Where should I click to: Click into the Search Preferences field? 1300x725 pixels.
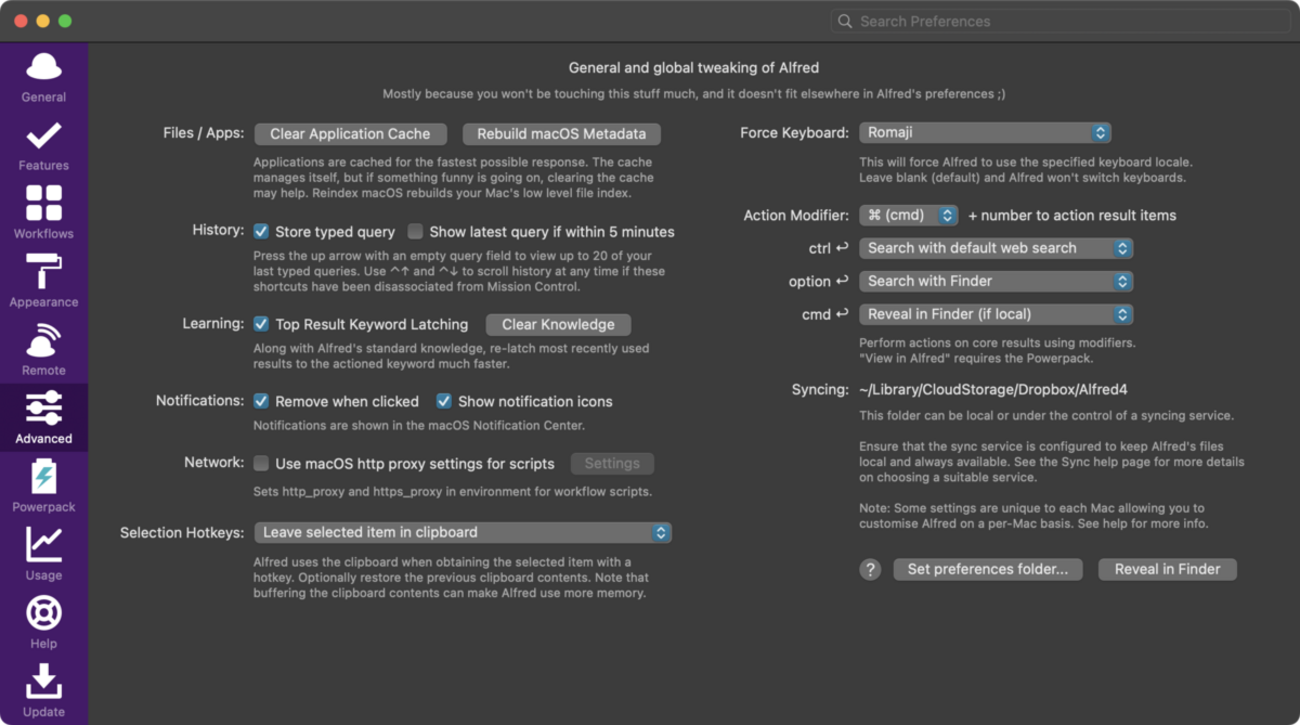(1060, 21)
